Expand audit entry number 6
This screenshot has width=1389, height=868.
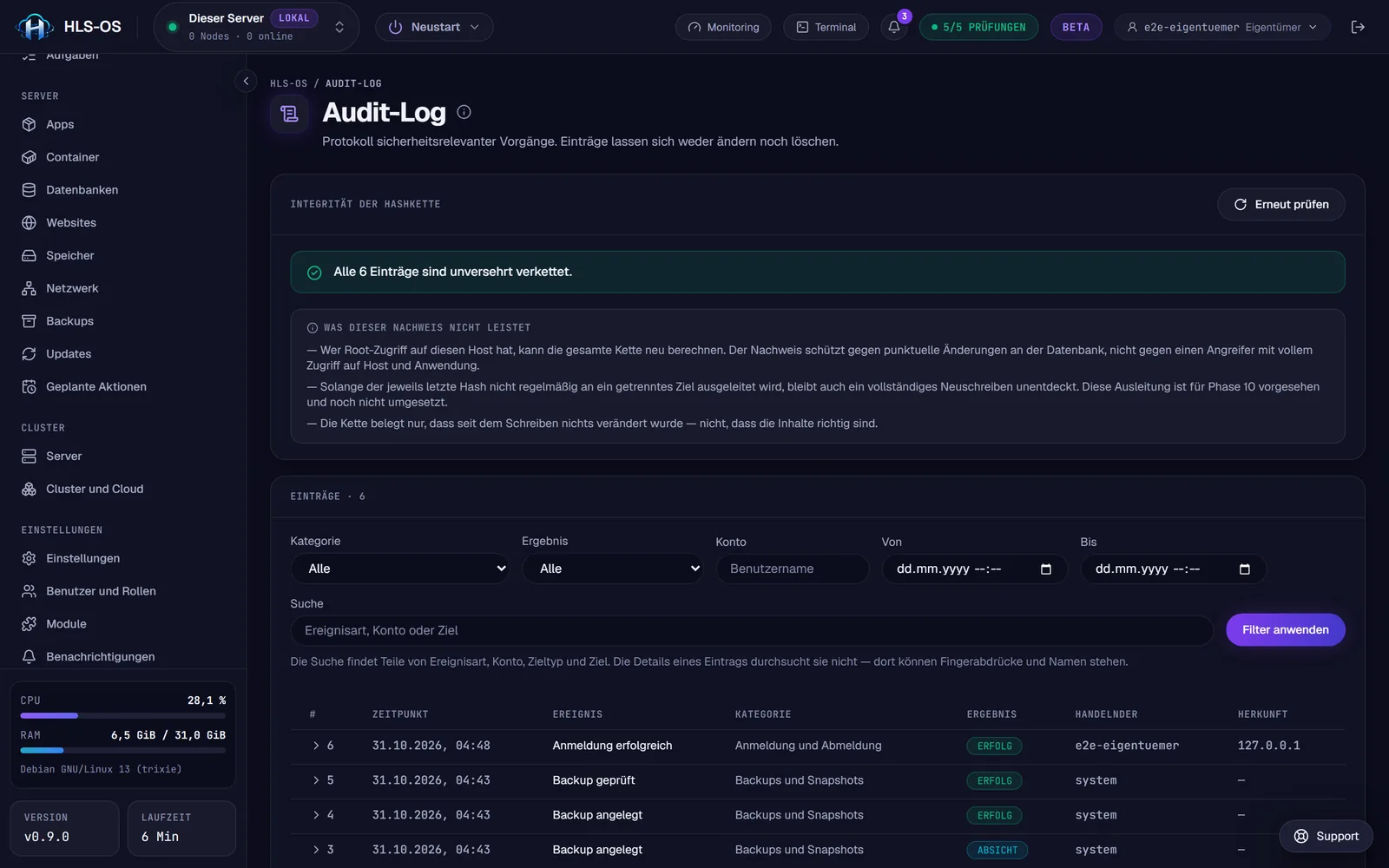[x=316, y=746]
